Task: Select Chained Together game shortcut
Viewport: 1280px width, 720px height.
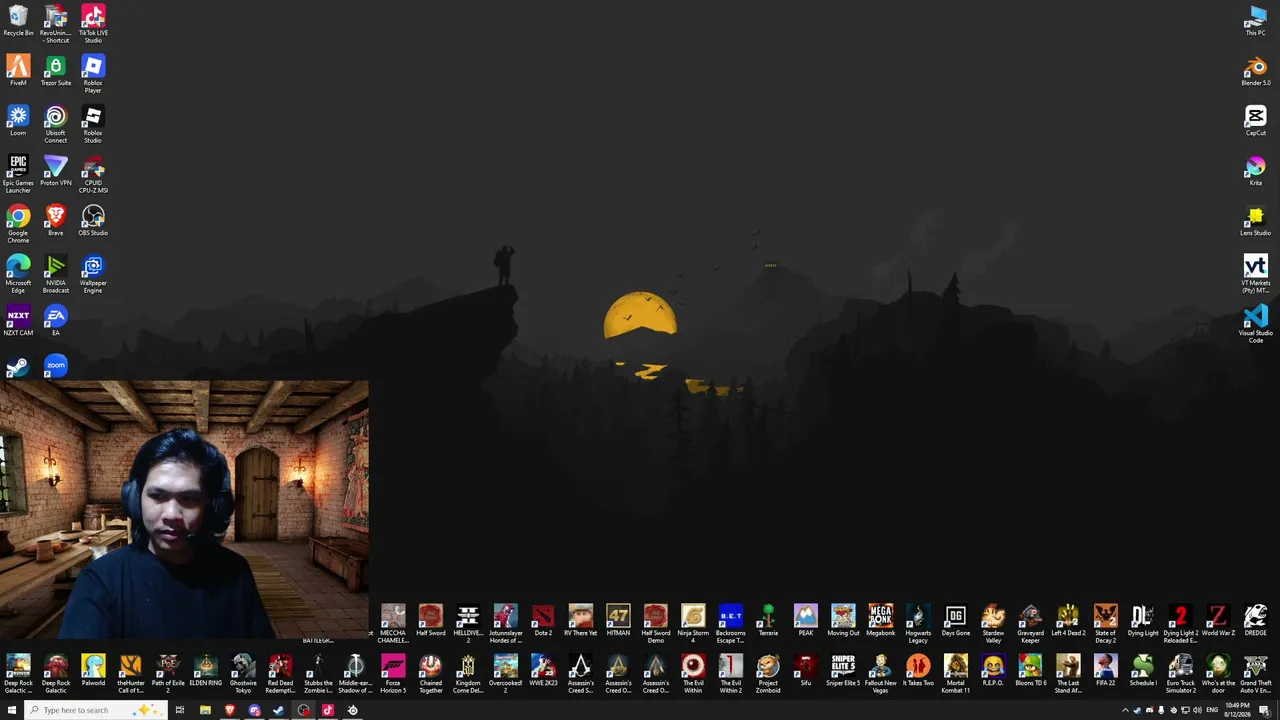Action: tap(431, 674)
